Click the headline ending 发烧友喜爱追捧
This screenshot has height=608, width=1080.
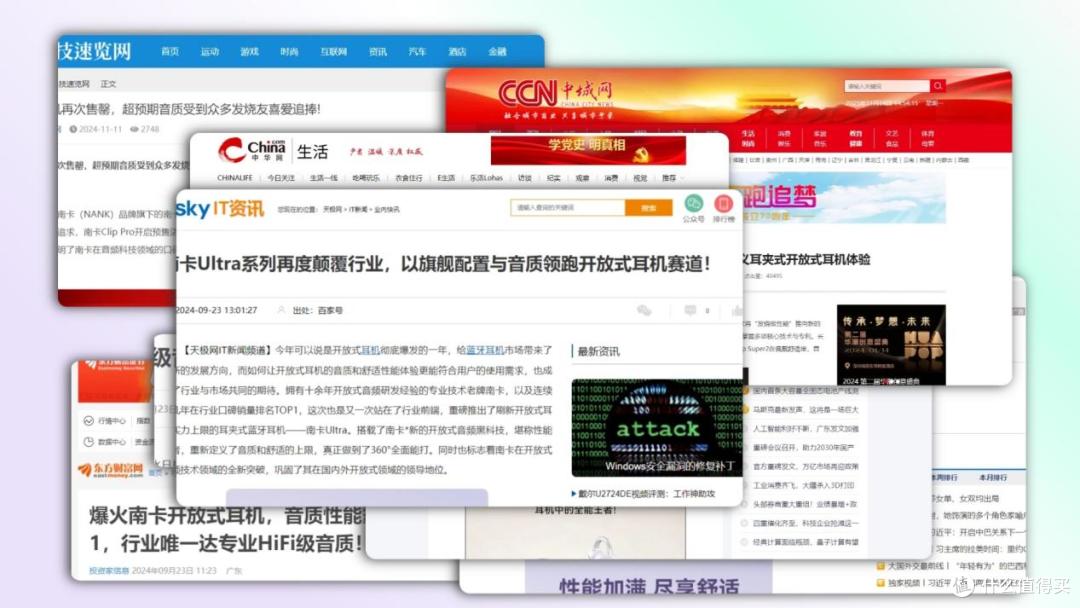tap(189, 109)
